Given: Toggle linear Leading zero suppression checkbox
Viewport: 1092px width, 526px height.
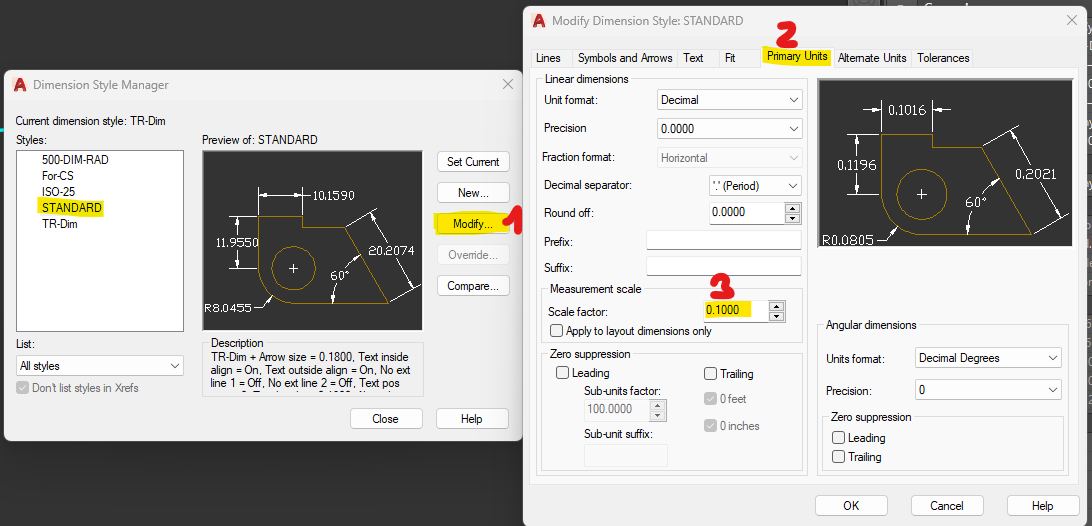Looking at the screenshot, I should pos(563,373).
